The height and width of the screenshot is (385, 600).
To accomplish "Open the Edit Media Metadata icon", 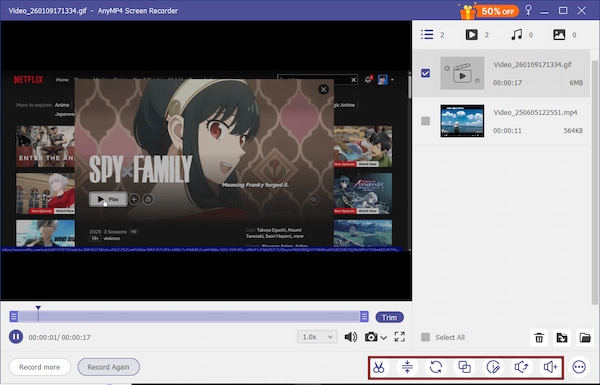I will tap(493, 367).
